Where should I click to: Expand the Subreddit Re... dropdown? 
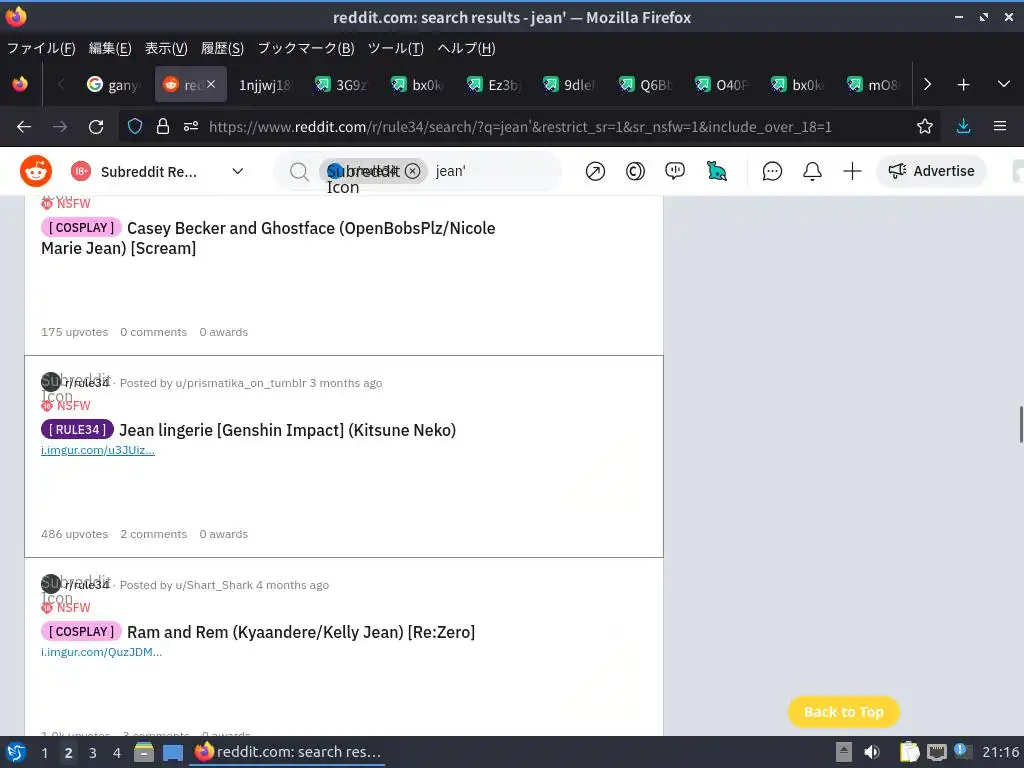[x=238, y=171]
